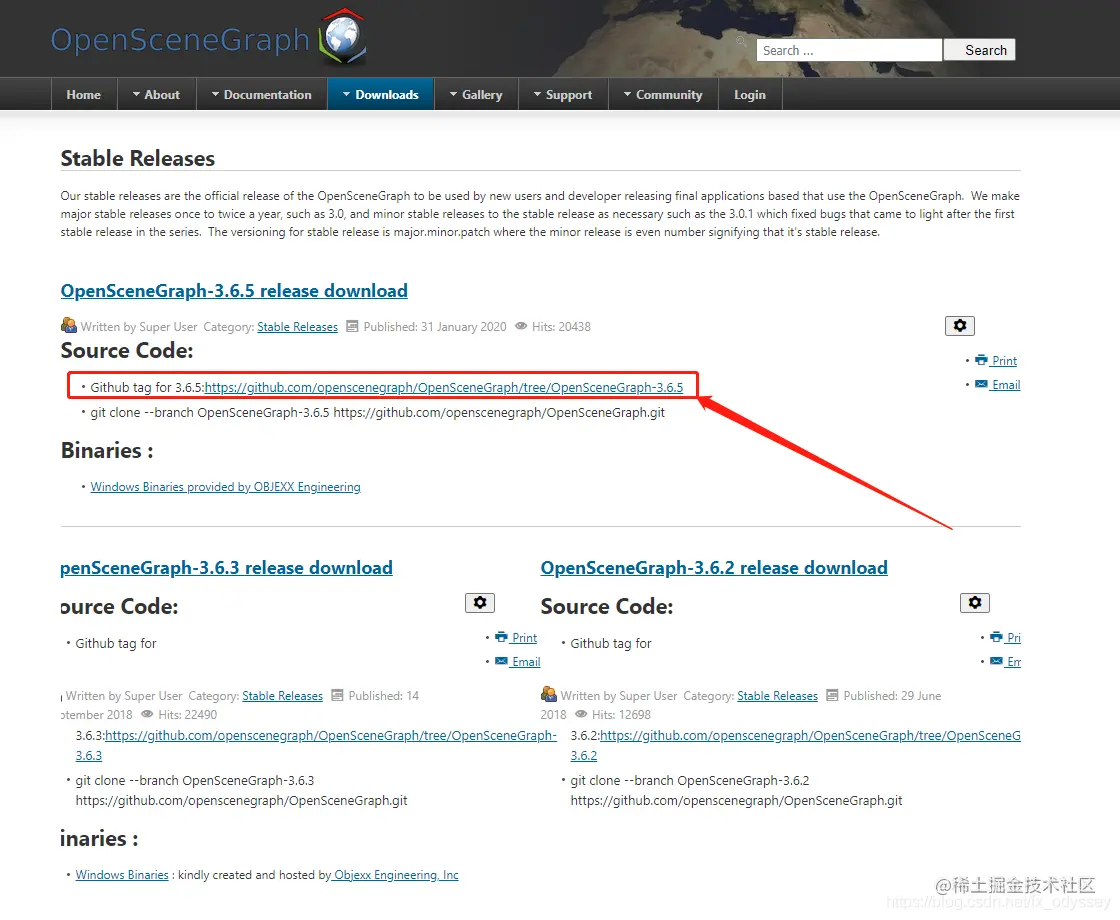Open github tree link for 3.6.3
Image resolution: width=1120 pixels, height=920 pixels.
pyautogui.click(x=331, y=736)
